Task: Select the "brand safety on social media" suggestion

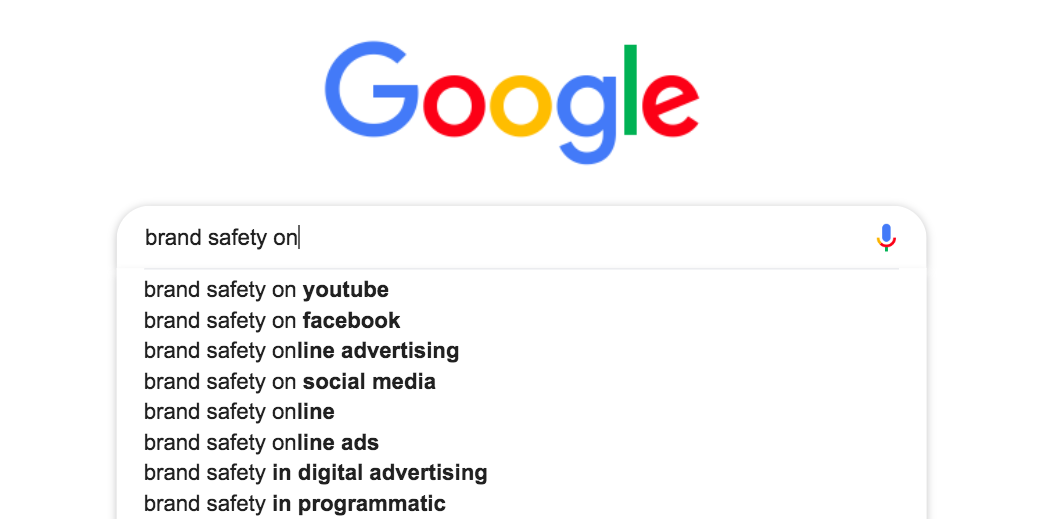Action: (x=289, y=382)
